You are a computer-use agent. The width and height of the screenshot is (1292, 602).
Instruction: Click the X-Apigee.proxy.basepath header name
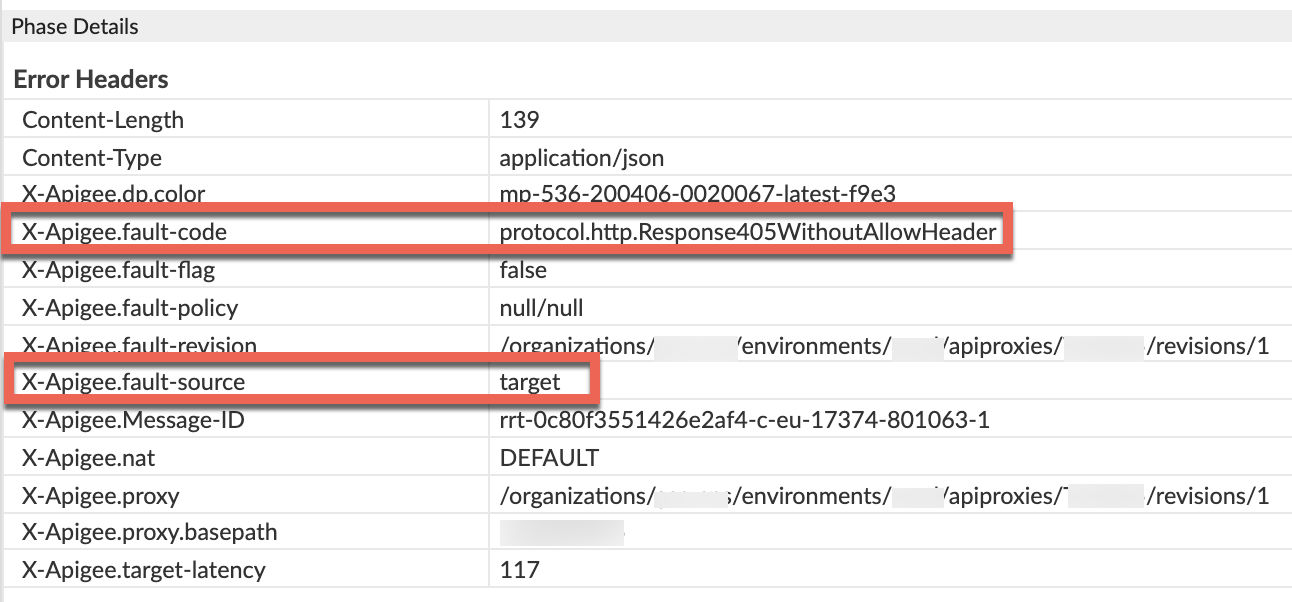[150, 533]
